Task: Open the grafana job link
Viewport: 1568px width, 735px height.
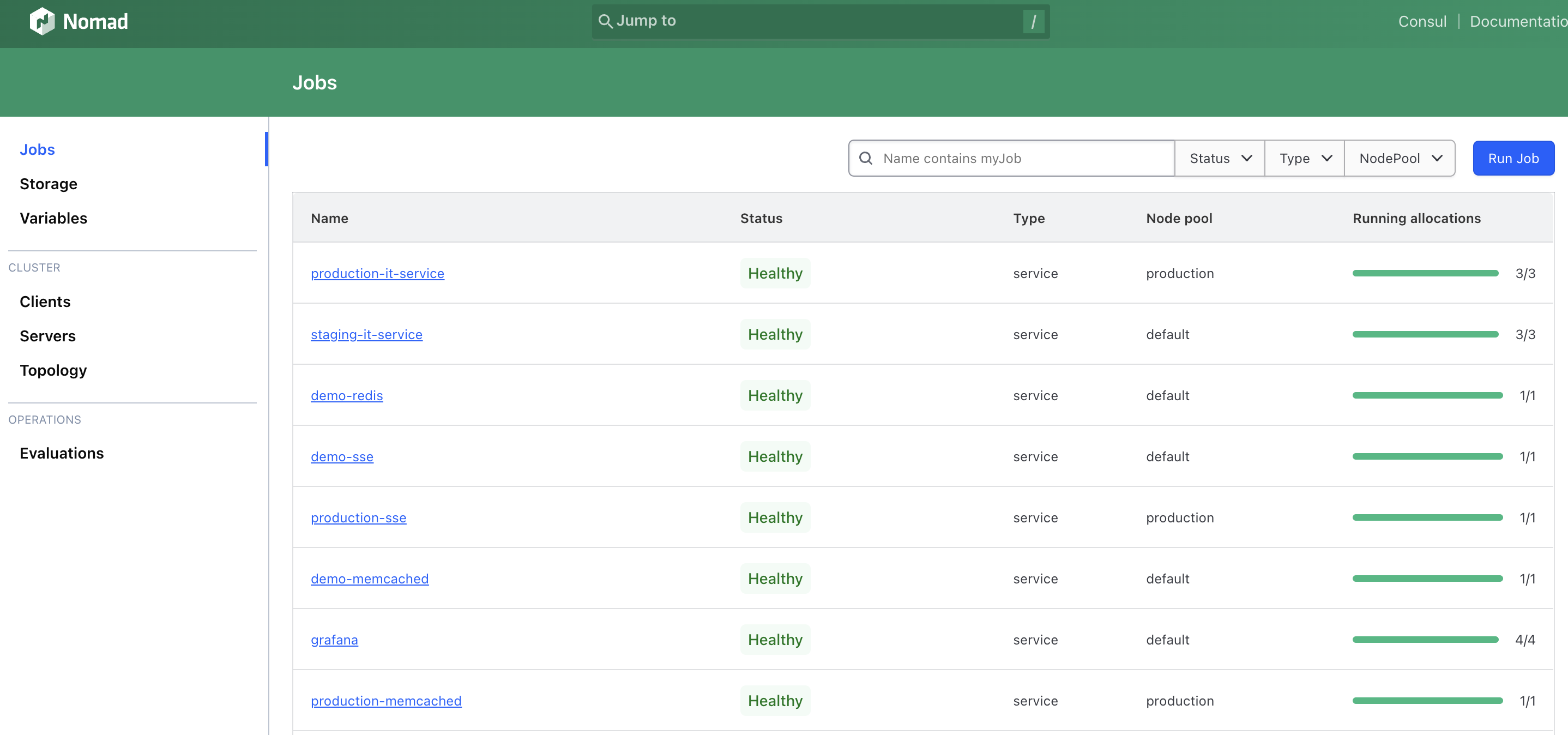Action: (x=334, y=640)
